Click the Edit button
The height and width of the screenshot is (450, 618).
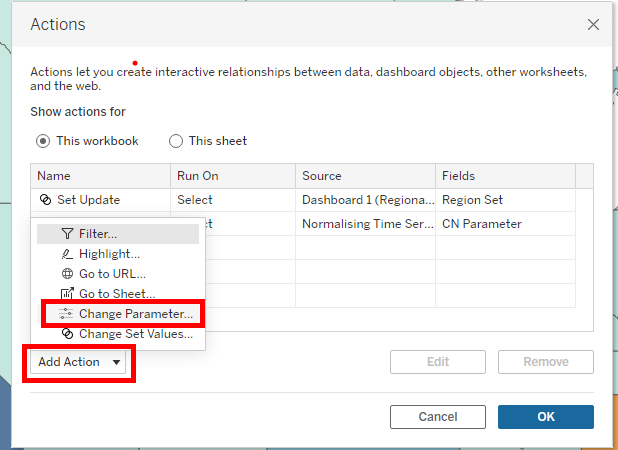click(439, 362)
